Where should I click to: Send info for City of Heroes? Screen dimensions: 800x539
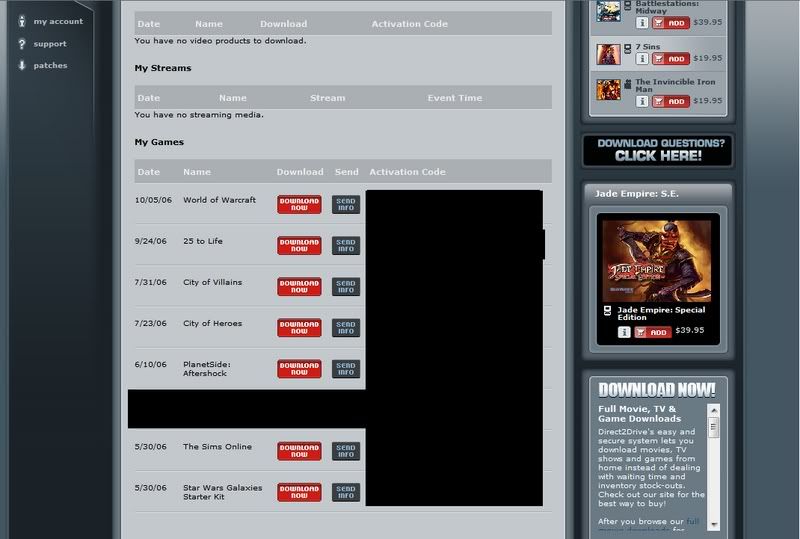[x=346, y=328]
